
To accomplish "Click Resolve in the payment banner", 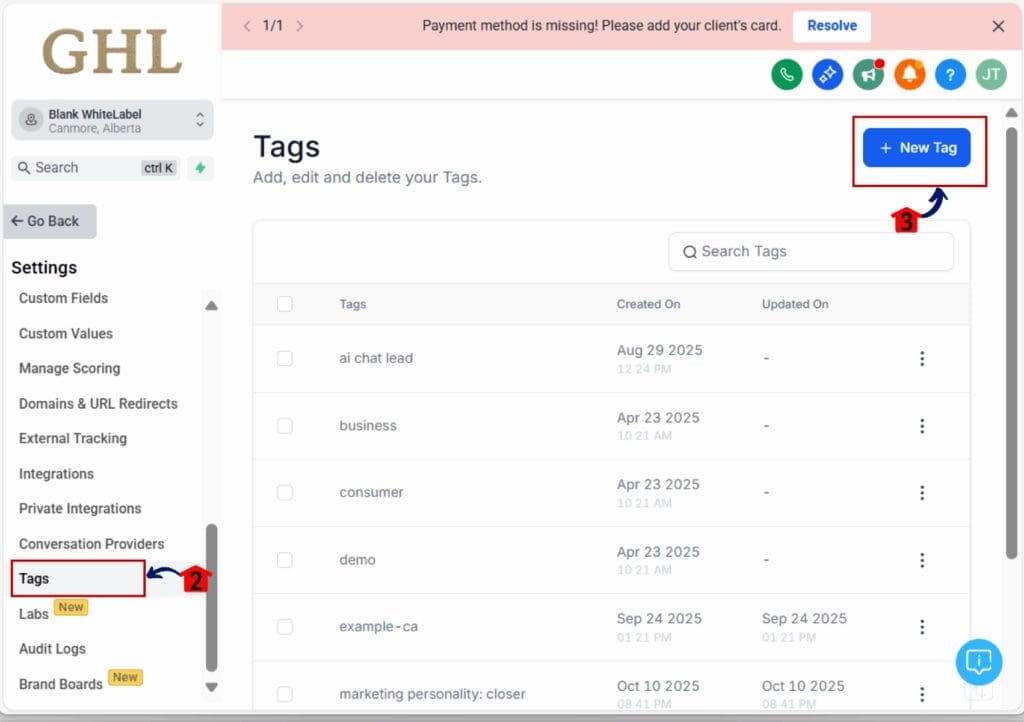I will click(831, 26).
